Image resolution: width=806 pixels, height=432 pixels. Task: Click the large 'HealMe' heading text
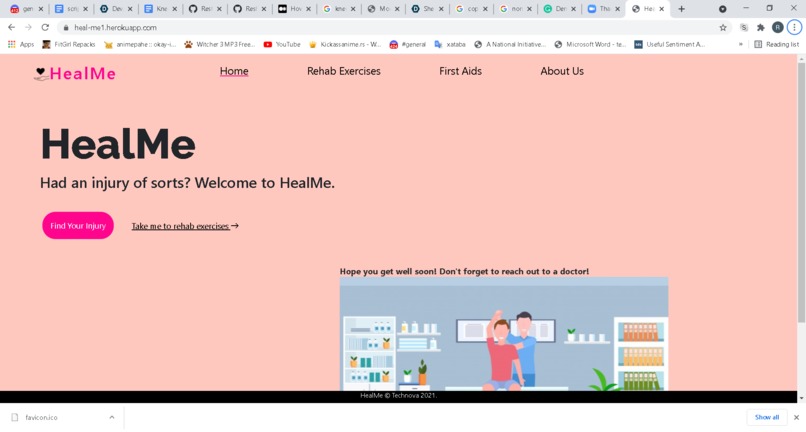point(118,143)
